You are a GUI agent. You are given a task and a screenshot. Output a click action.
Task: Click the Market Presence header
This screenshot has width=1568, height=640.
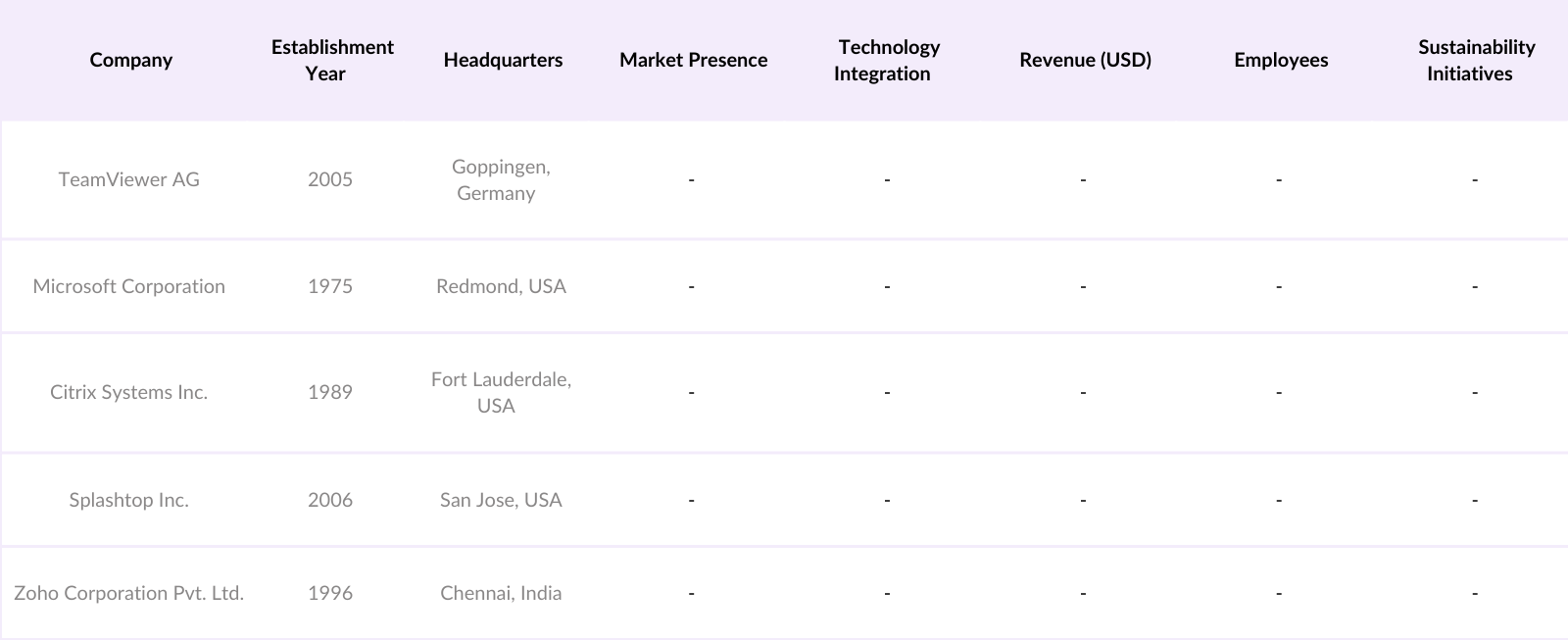(693, 60)
